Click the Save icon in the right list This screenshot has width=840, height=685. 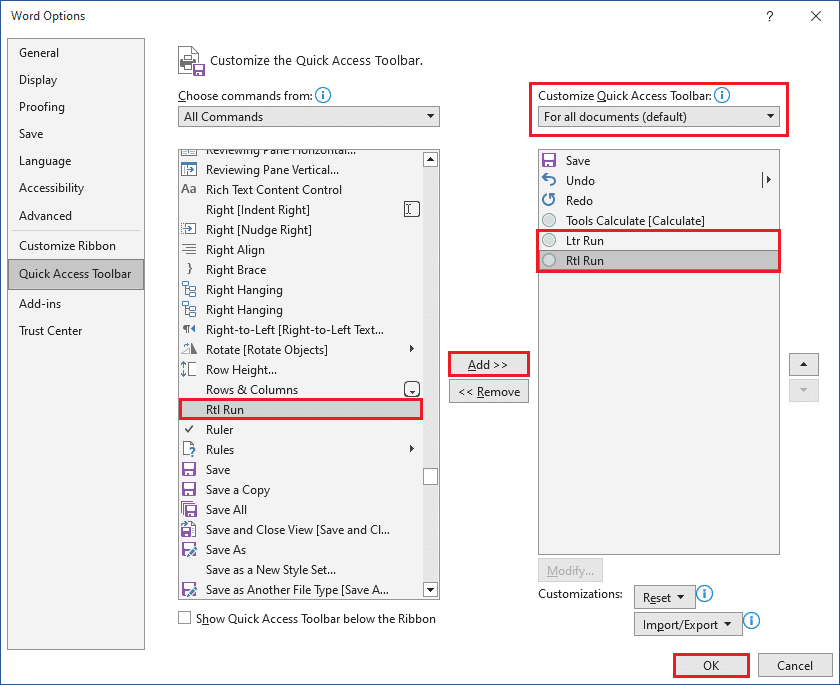coord(548,161)
